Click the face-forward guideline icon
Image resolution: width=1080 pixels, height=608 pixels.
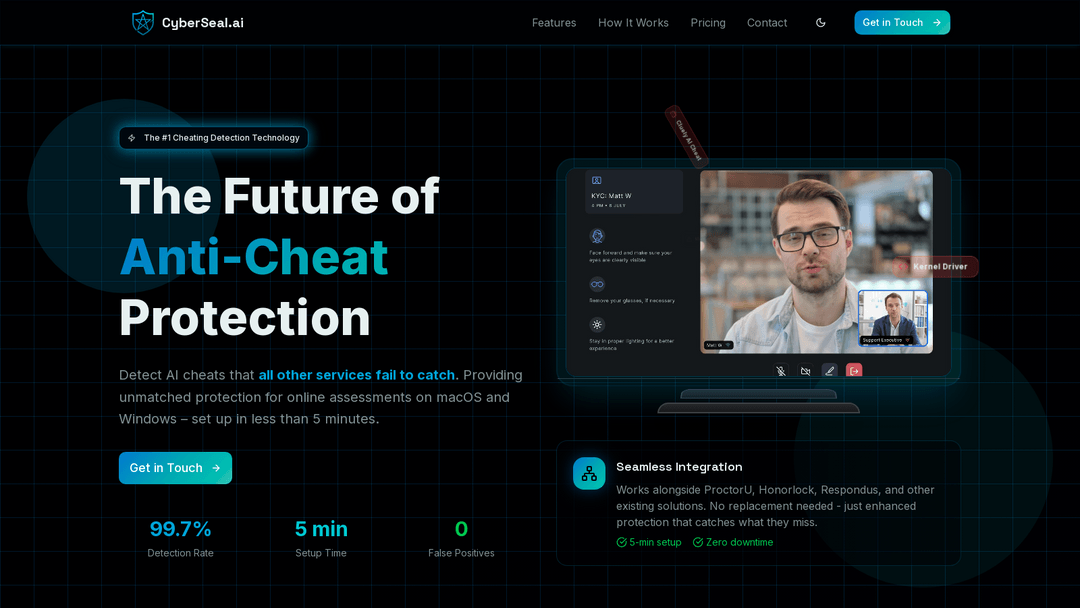click(596, 236)
